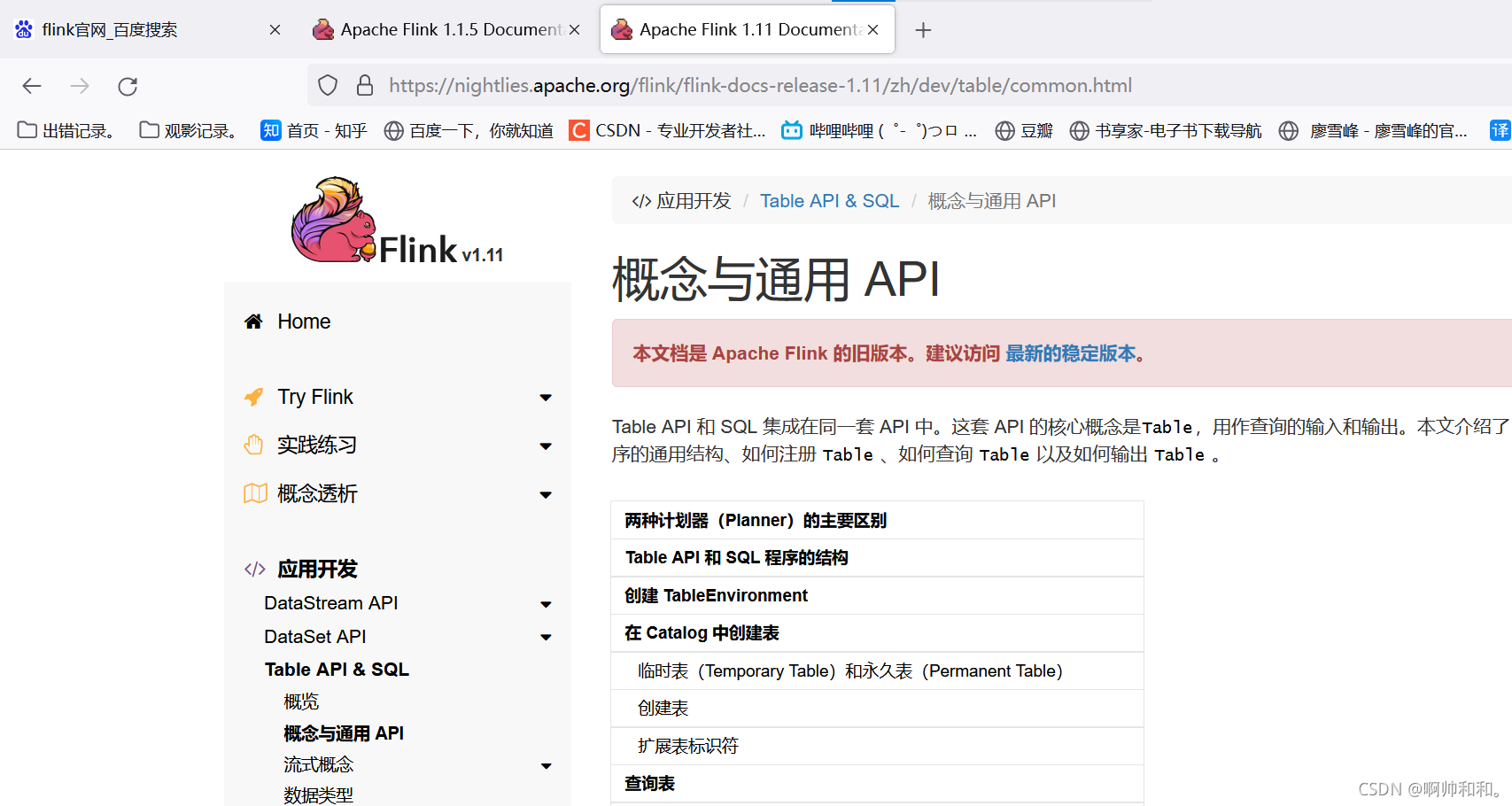1512x806 pixels.
Task: Expand the 概念透析 menu arrow
Action: (x=546, y=494)
